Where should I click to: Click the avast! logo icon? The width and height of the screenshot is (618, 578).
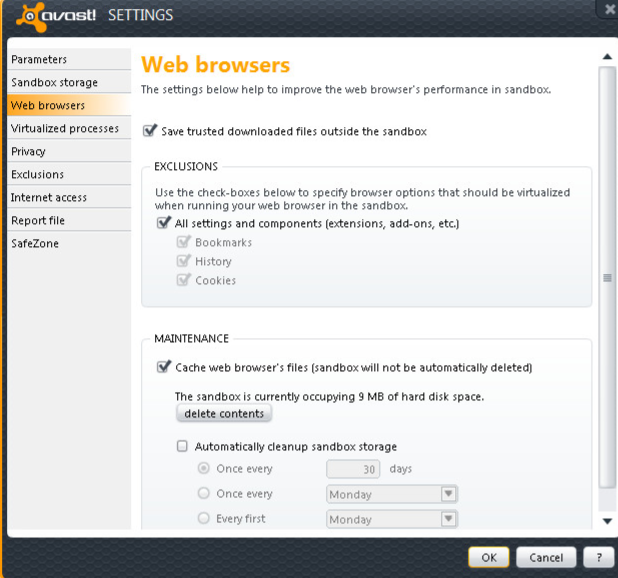(x=31, y=17)
